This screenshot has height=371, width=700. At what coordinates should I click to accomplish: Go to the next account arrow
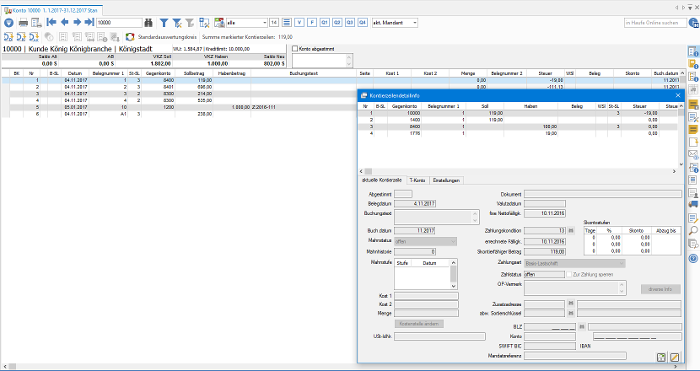77,22
